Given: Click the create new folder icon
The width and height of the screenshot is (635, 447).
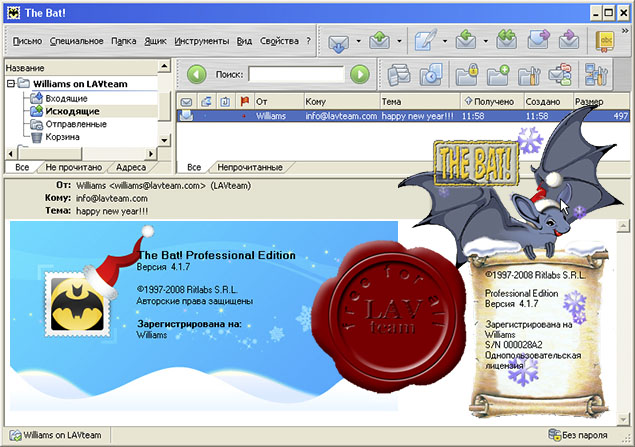Looking at the screenshot, I should 498,74.
